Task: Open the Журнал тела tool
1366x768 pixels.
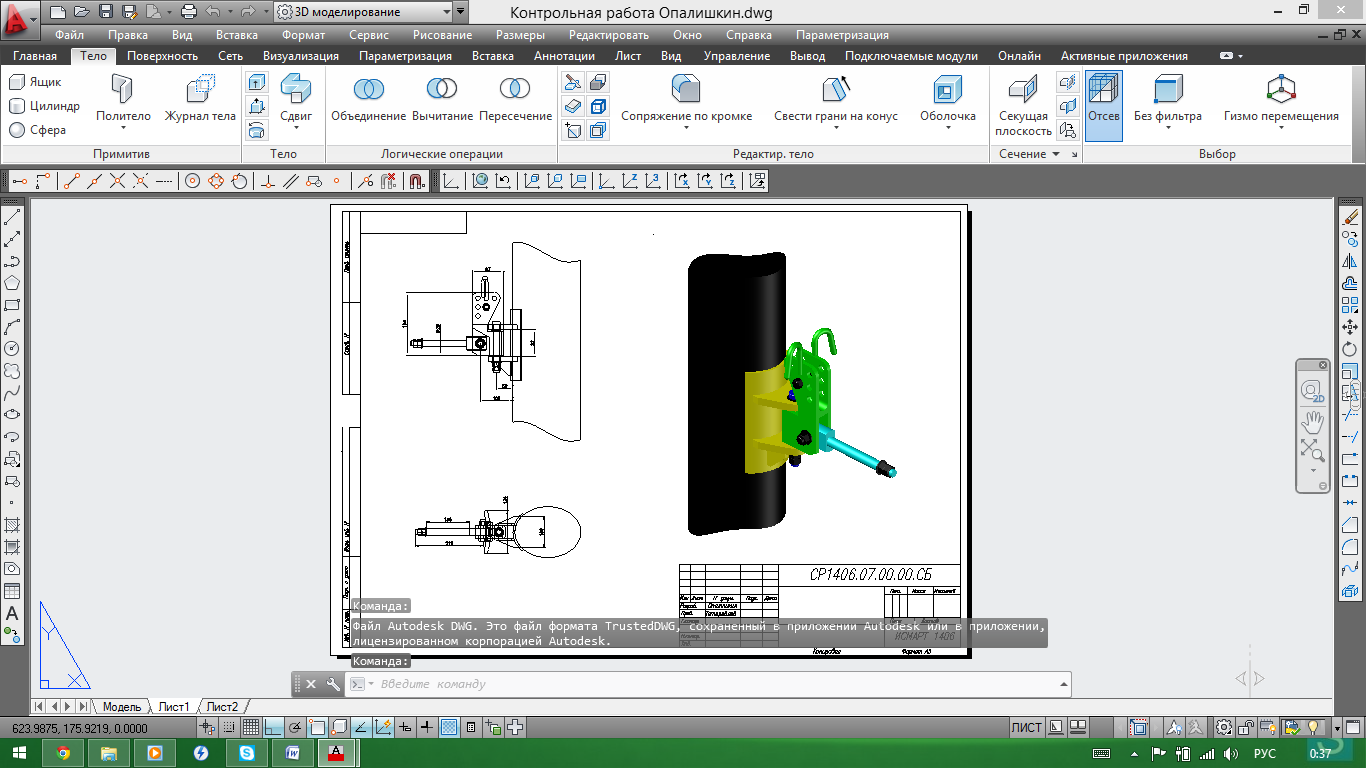Action: (200, 100)
